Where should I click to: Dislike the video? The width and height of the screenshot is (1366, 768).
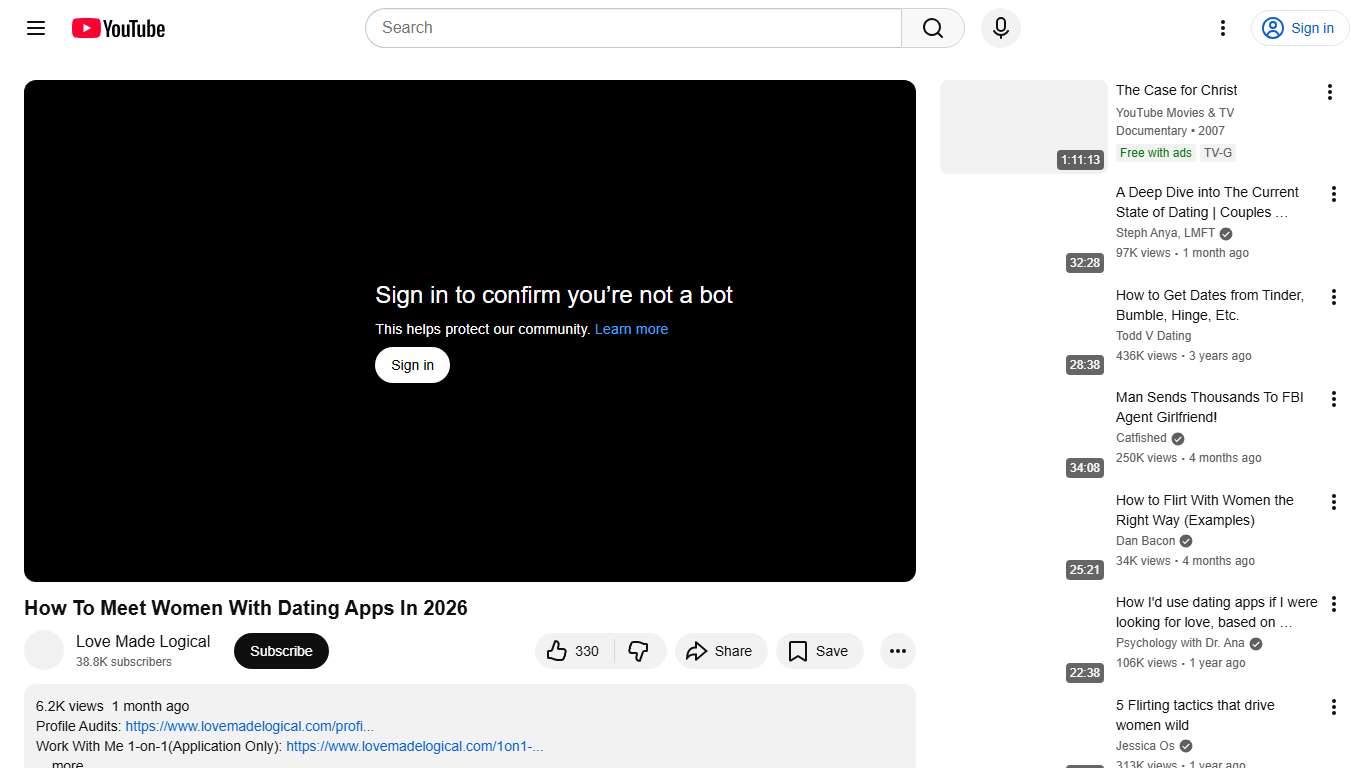click(640, 651)
